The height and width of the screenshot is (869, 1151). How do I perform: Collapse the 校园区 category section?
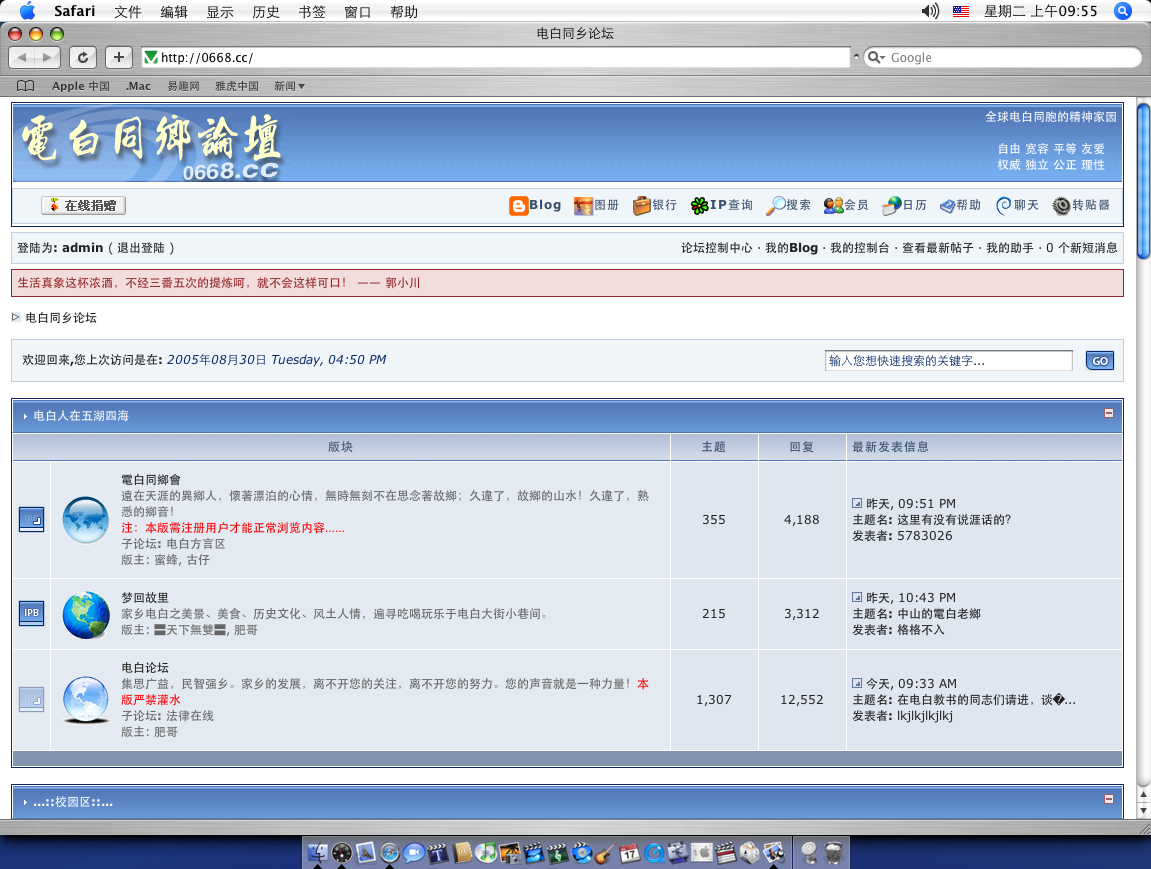click(x=1108, y=799)
